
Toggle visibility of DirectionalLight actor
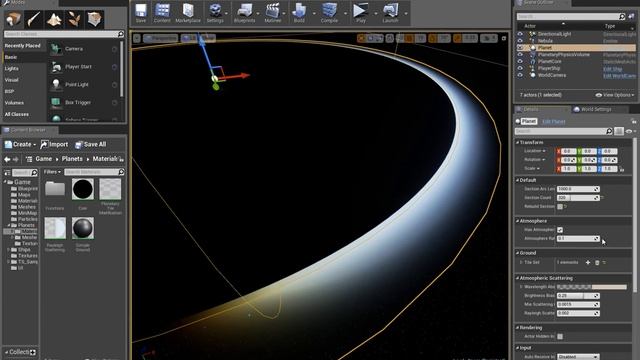coord(520,34)
